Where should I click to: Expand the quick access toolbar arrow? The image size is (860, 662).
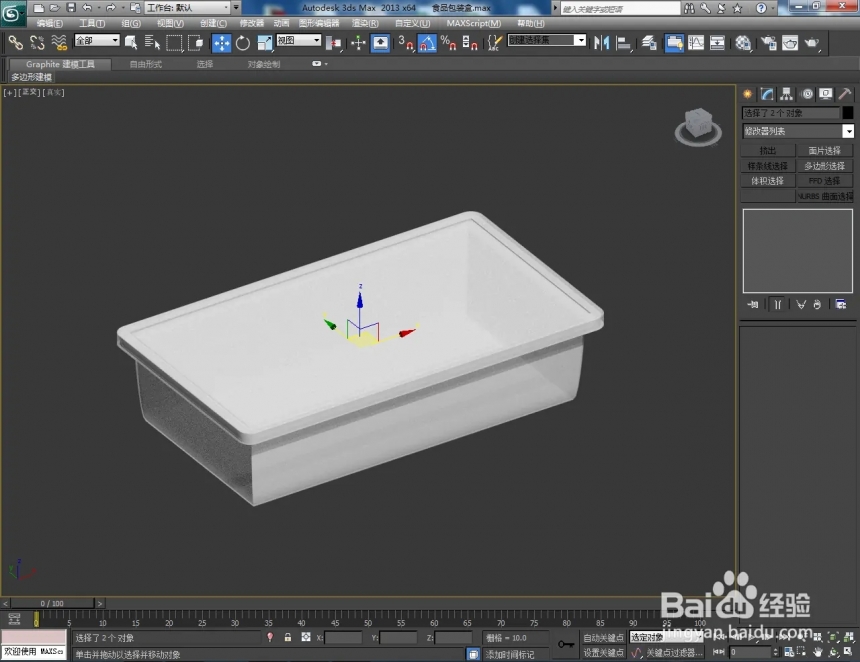click(236, 8)
